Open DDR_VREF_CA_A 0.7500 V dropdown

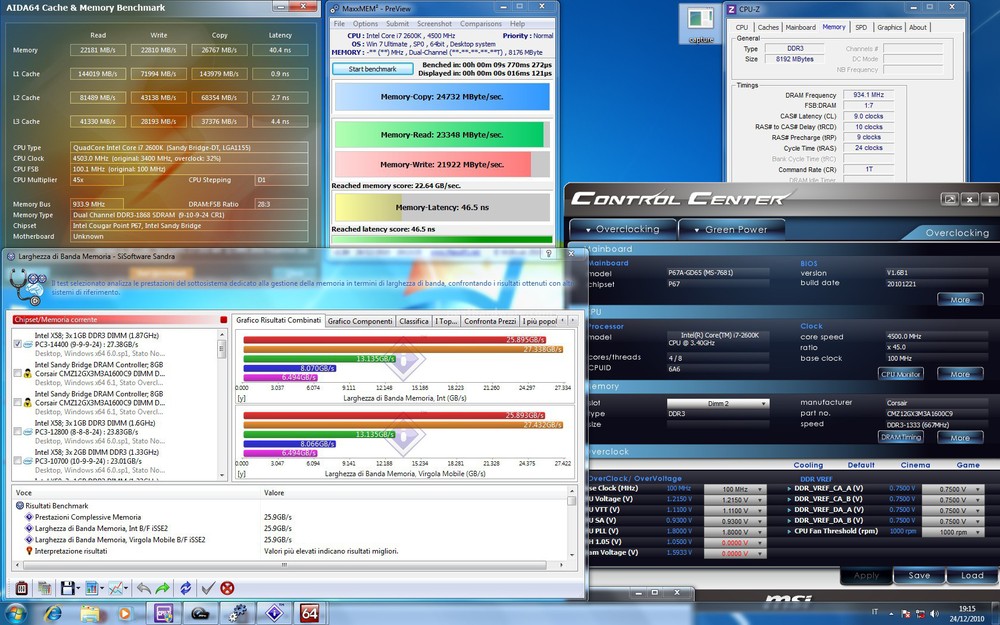(x=953, y=489)
